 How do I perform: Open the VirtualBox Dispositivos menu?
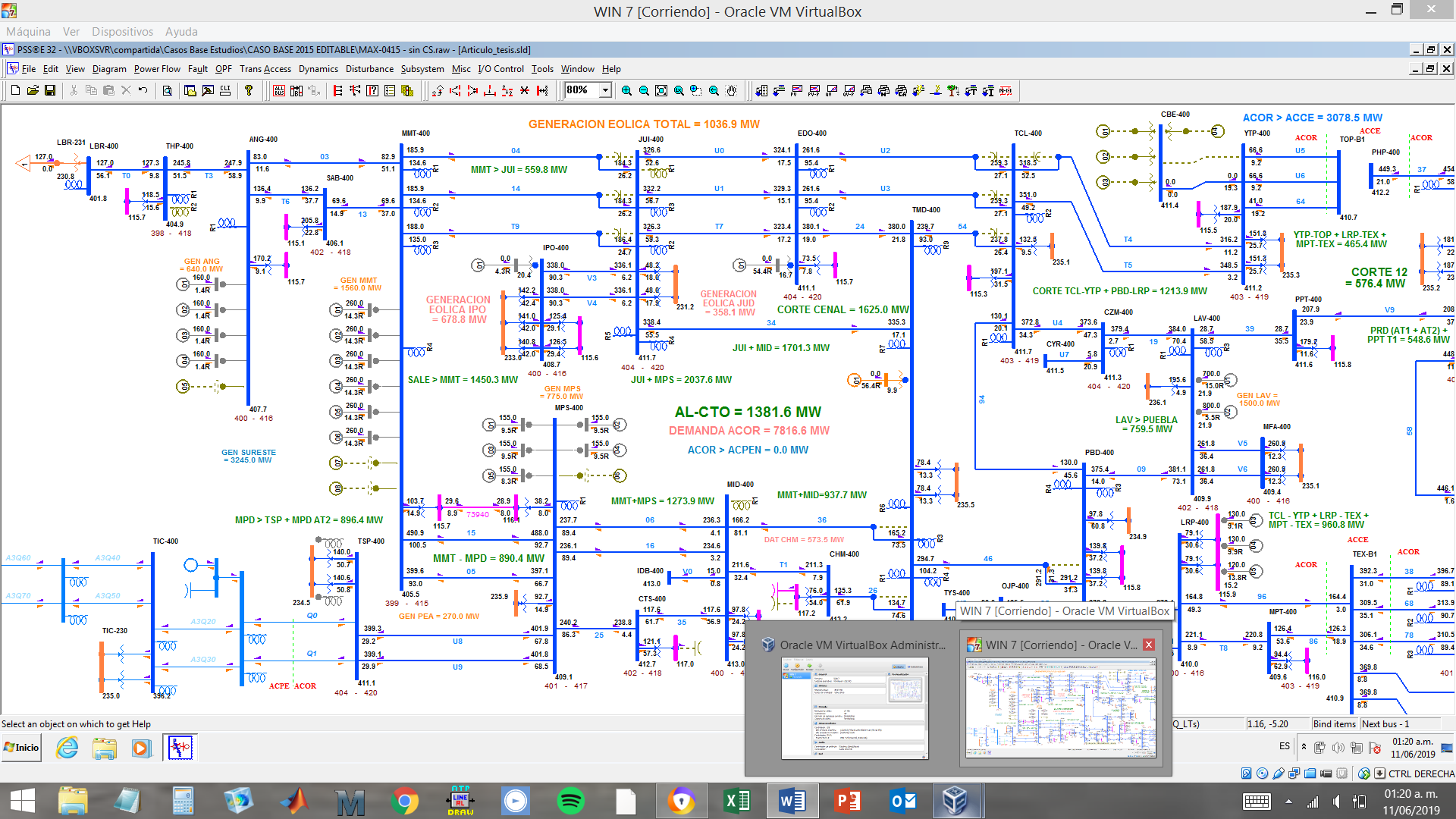tap(122, 32)
